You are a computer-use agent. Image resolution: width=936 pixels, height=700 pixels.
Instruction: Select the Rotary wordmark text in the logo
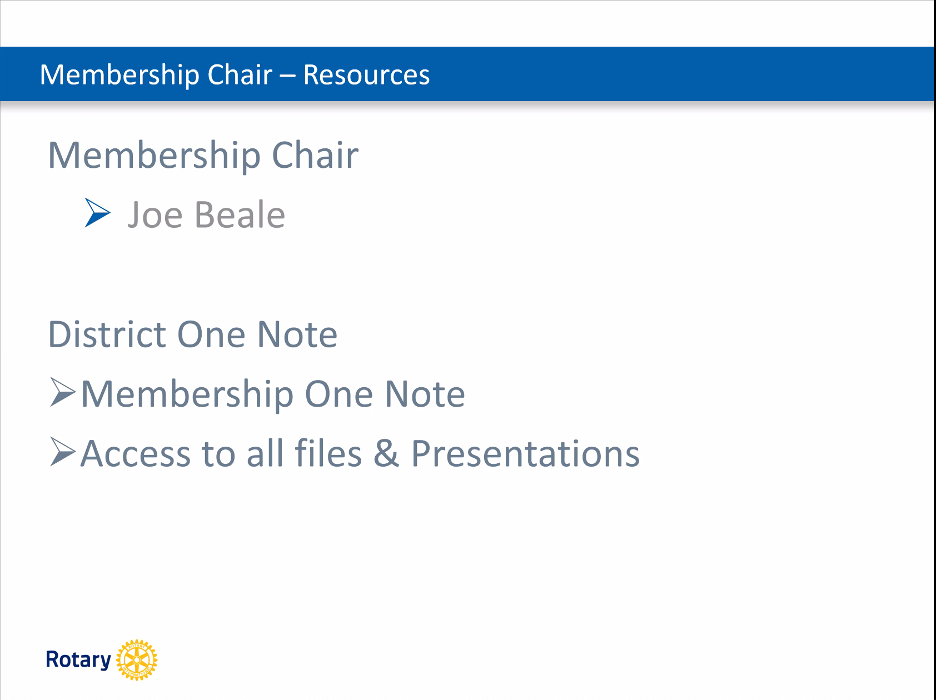click(78, 660)
